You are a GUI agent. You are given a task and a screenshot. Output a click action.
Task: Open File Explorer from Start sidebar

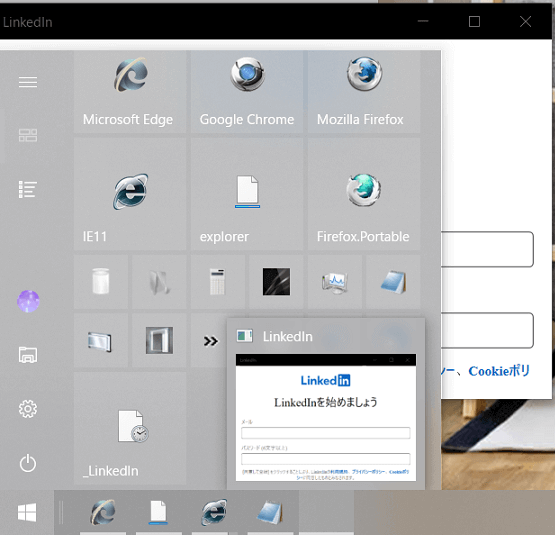point(28,355)
